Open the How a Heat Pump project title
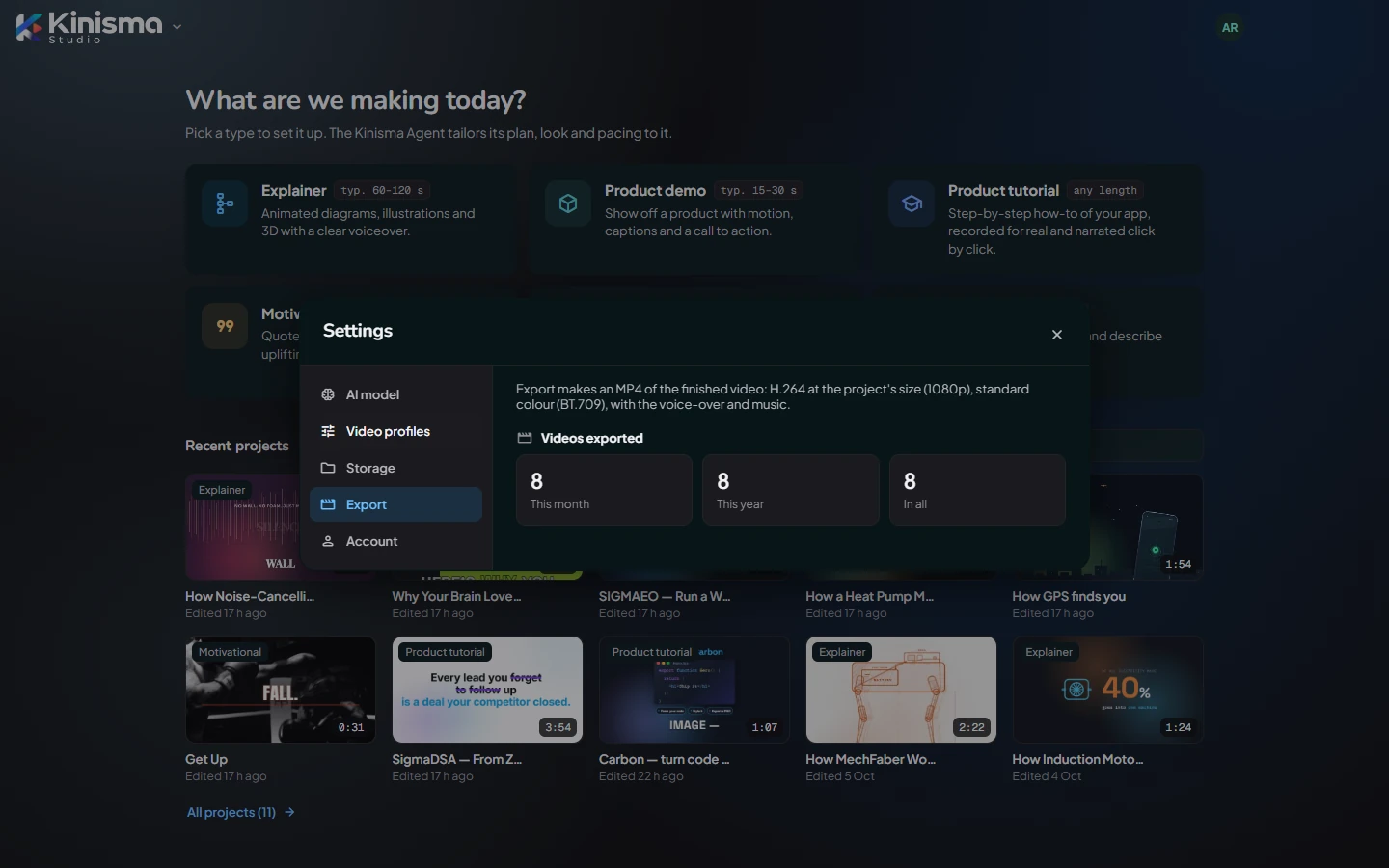This screenshot has width=1389, height=868. (870, 596)
